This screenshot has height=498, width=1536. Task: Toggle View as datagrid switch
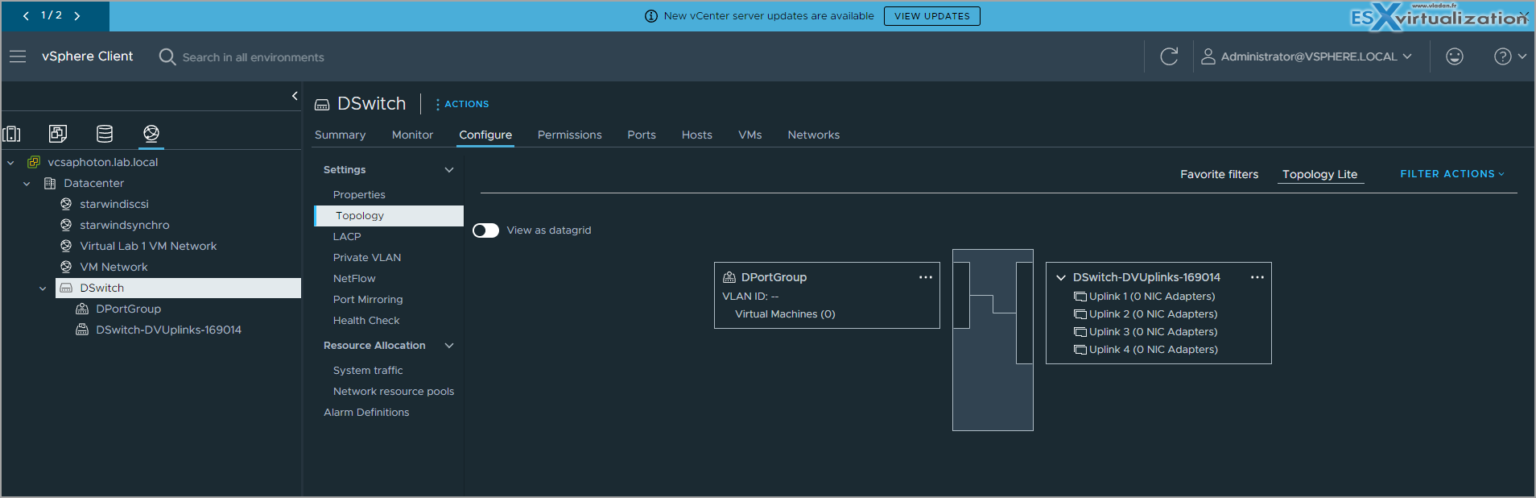486,230
